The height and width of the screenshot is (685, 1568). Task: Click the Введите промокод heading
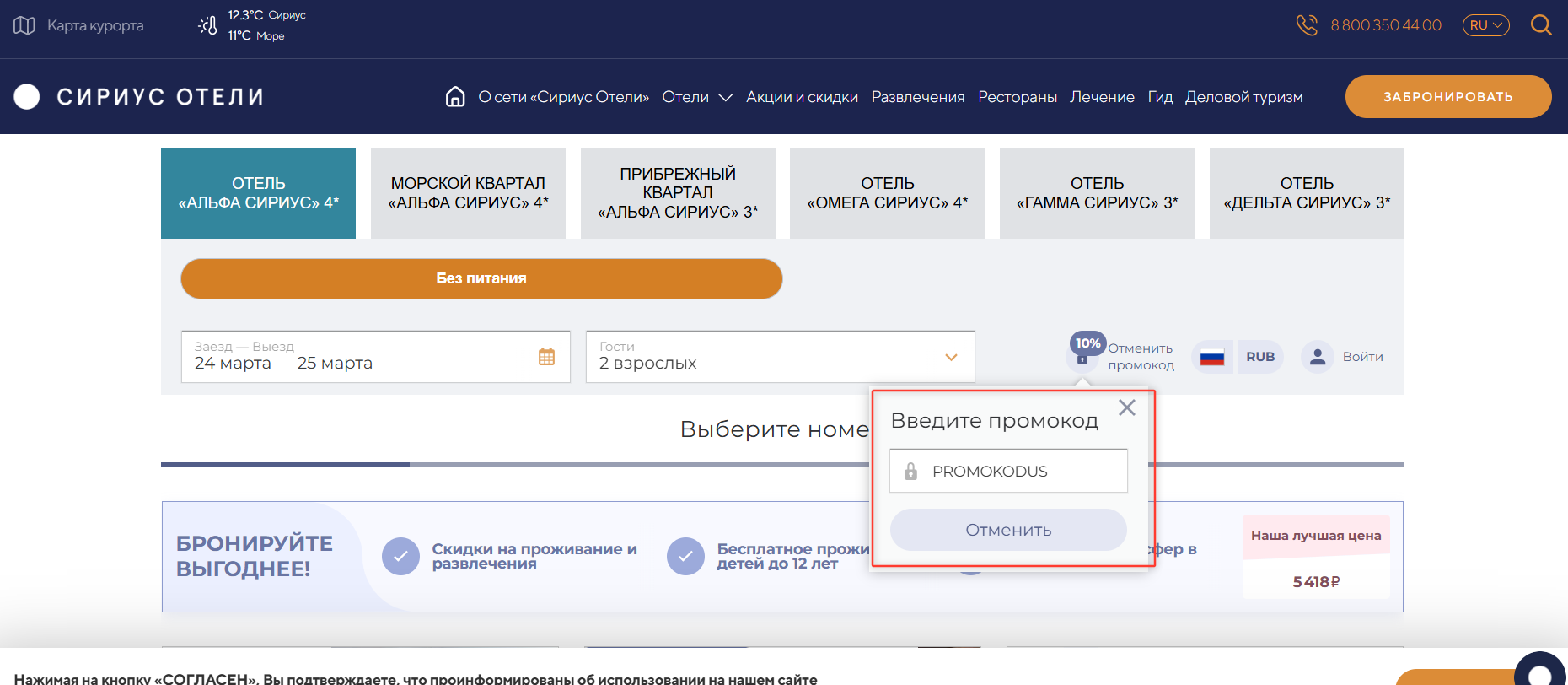(x=995, y=420)
